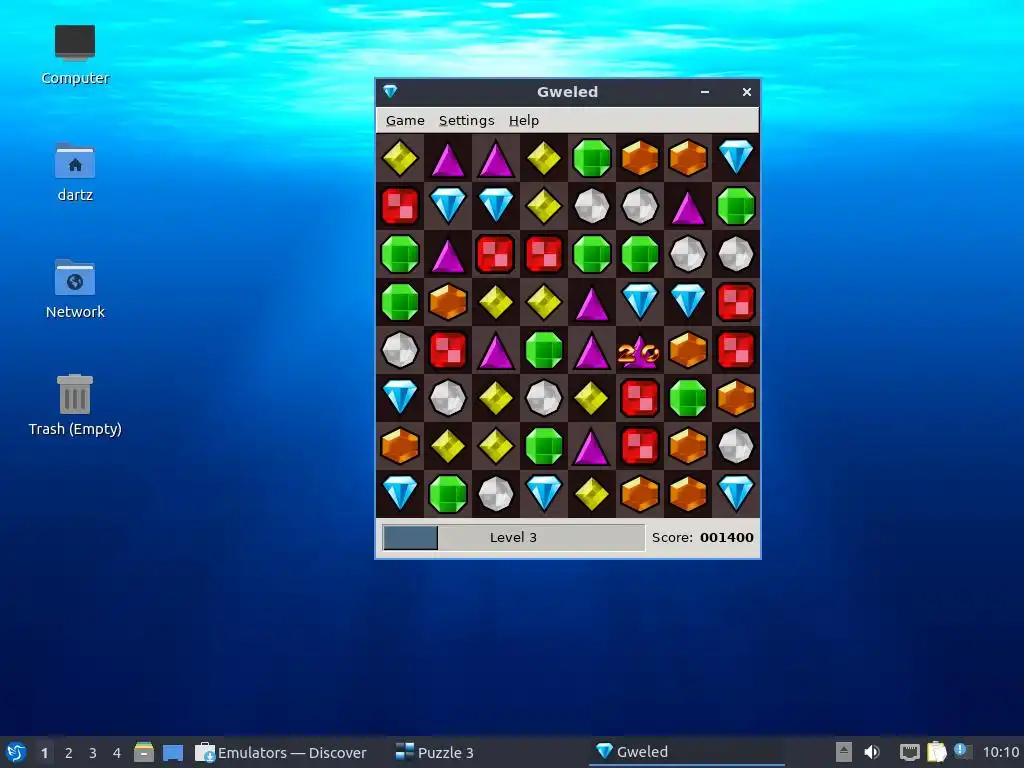Switch to workspace 4
This screenshot has height=768, width=1024.
point(117,753)
